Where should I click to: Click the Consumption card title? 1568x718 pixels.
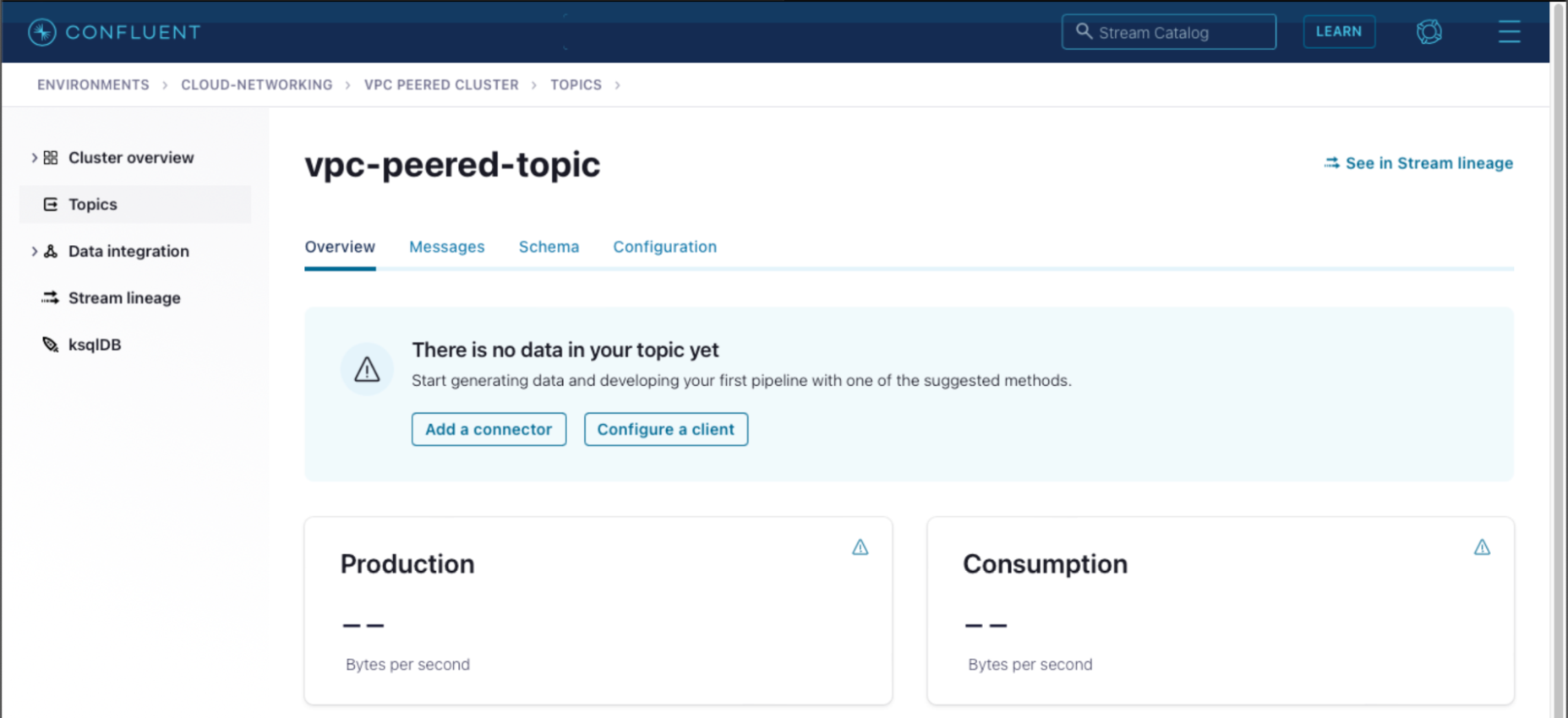click(x=1045, y=563)
